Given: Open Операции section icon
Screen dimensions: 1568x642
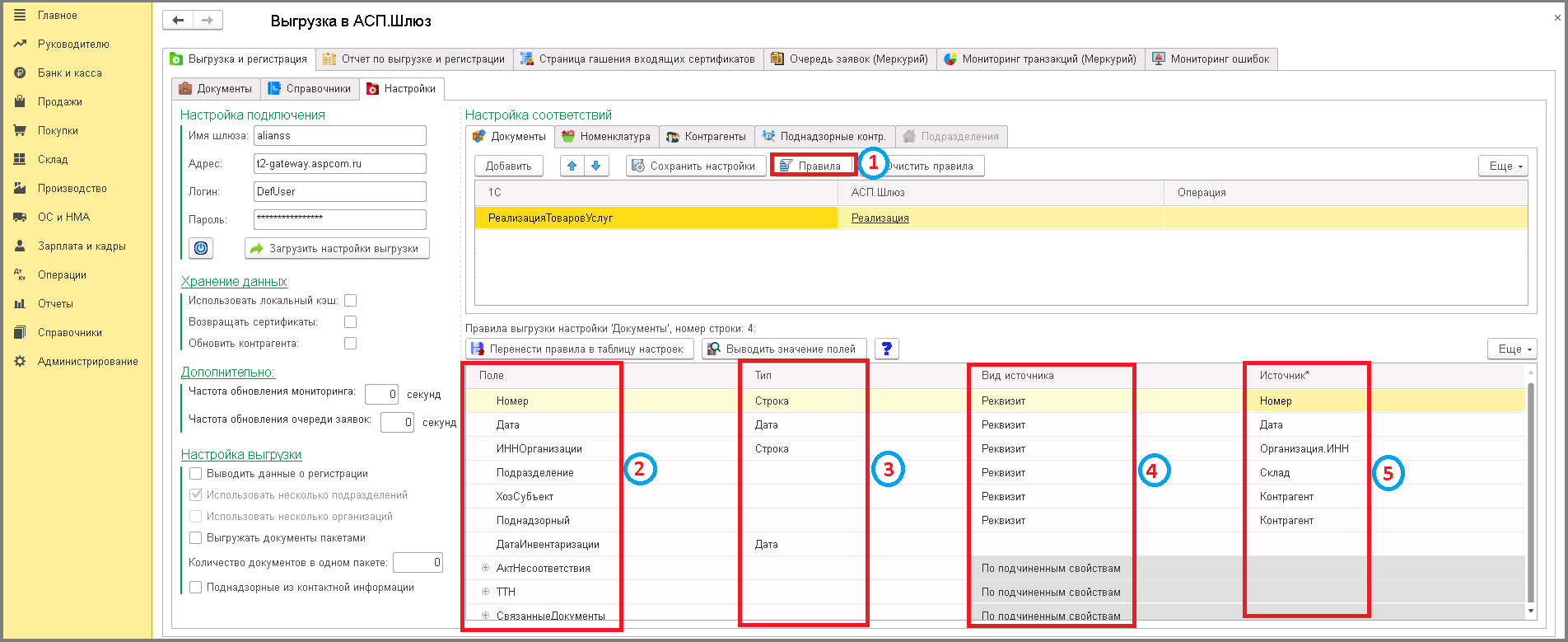Looking at the screenshot, I should [x=20, y=274].
